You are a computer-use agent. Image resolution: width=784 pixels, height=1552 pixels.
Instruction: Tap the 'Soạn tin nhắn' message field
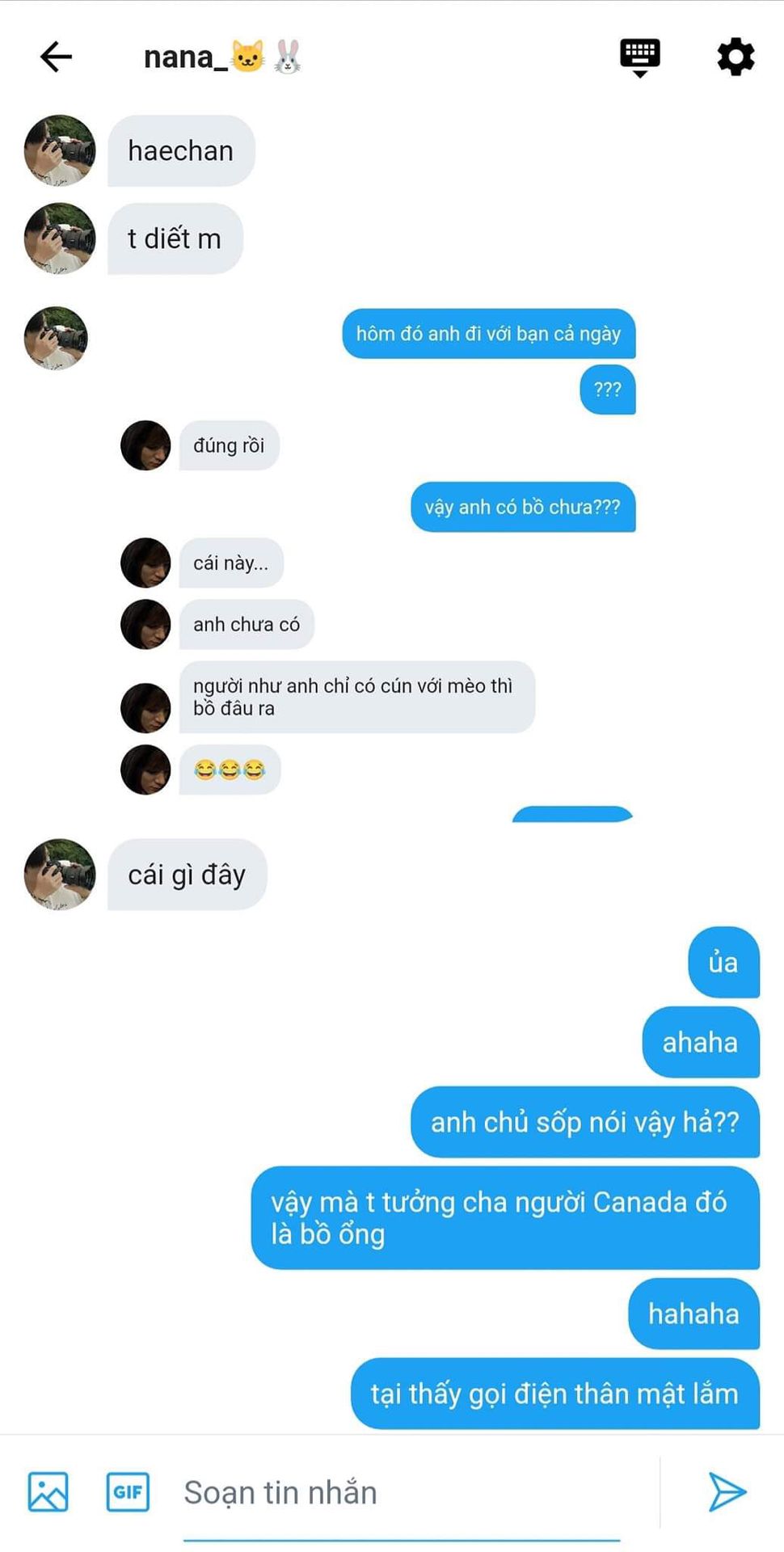click(x=402, y=1493)
